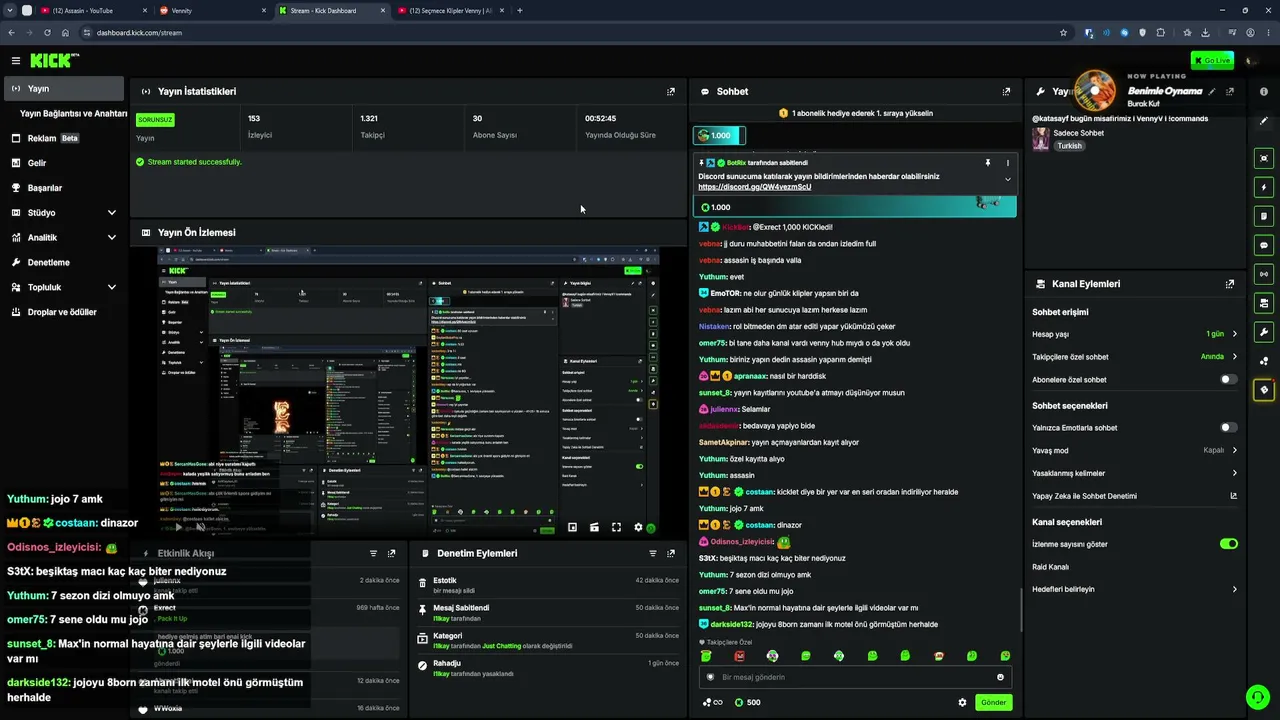The width and height of the screenshot is (1280, 720).
Task: Pop out the Yayın İstatistikleri panel
Action: pyautogui.click(x=671, y=91)
